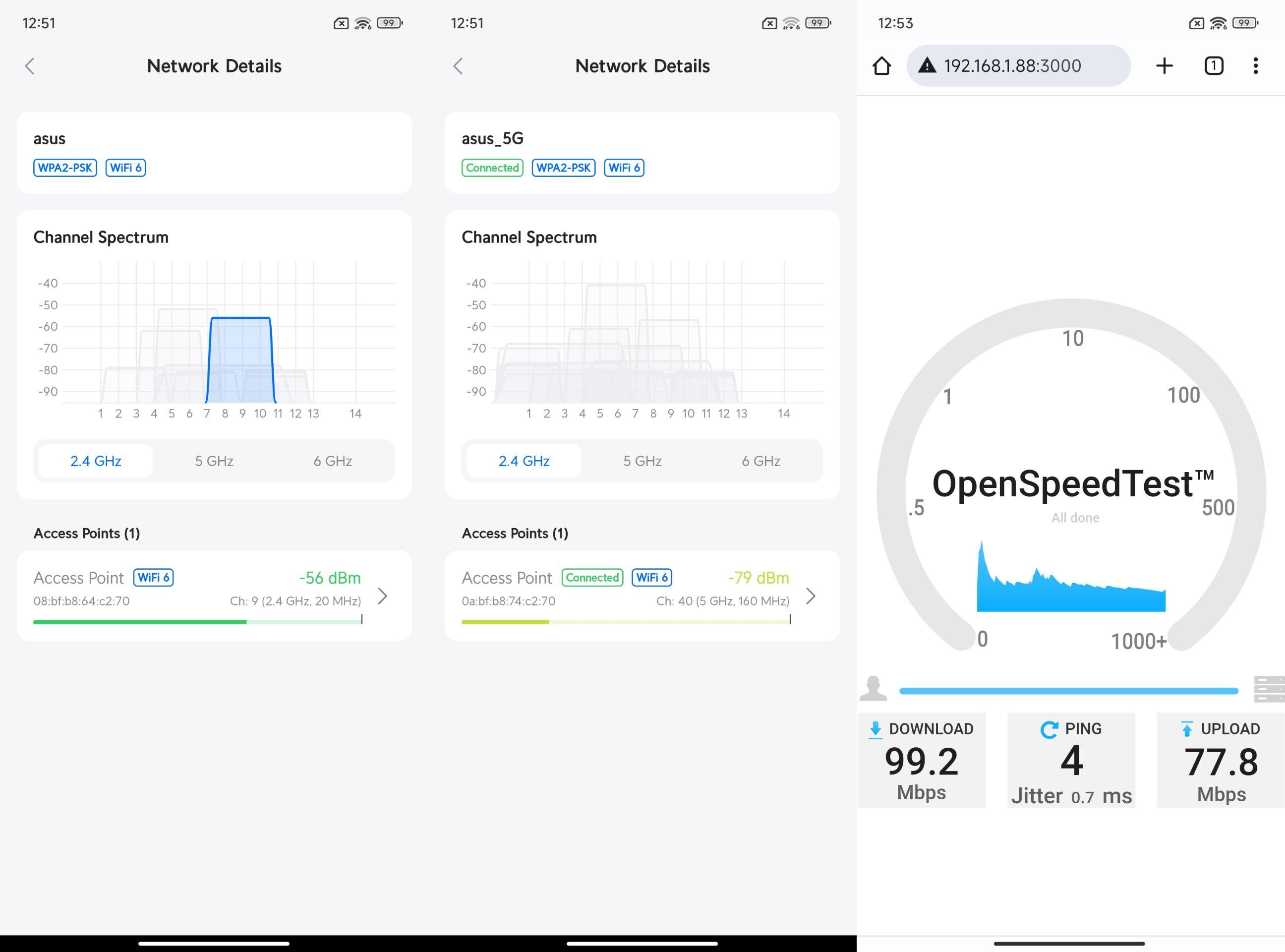
Task: Tap the not-secure warning triangle icon
Action: click(927, 65)
